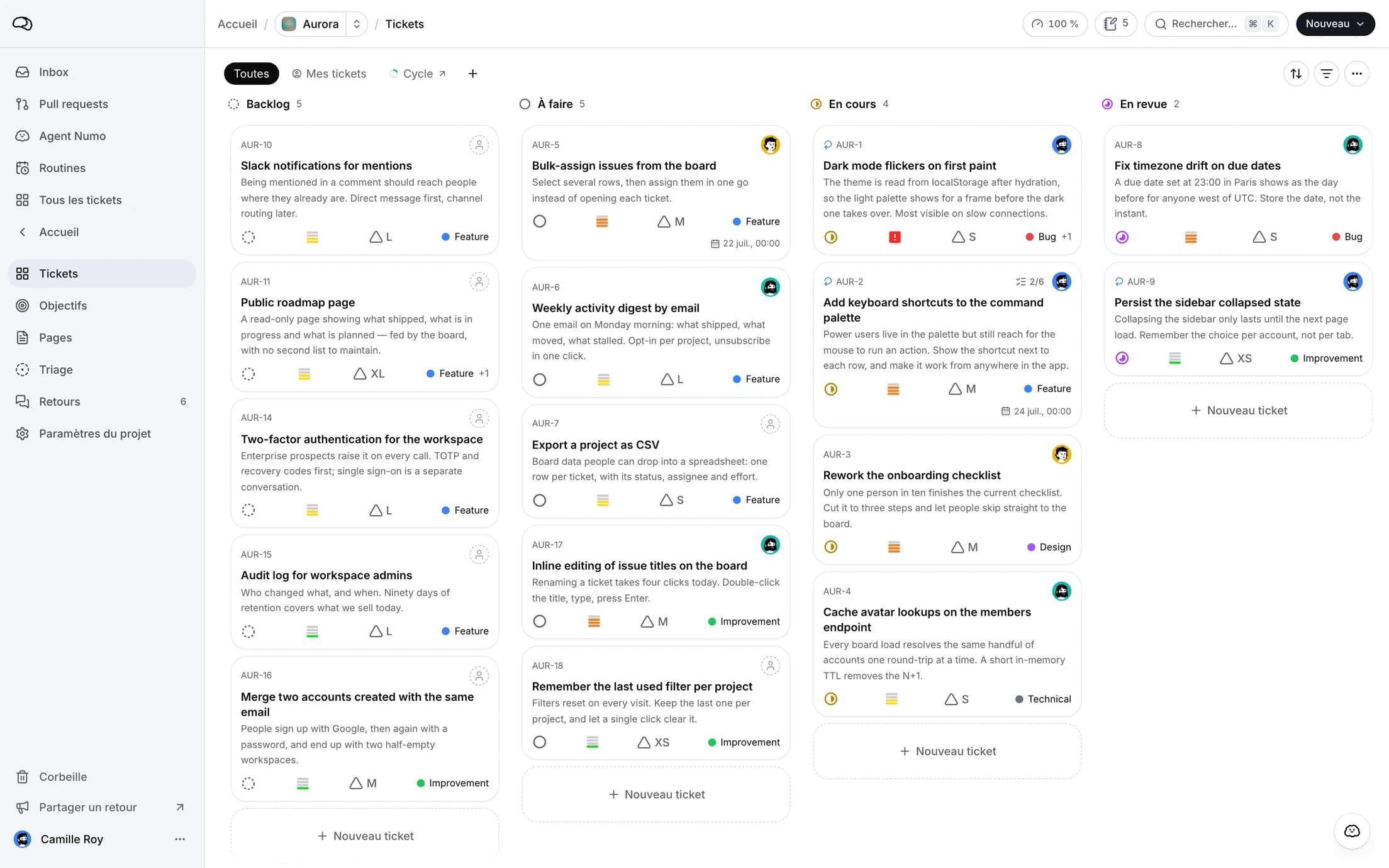Screen dimensions: 1389x868
Task: Open Pull requests in sidebar
Action: [102, 104]
